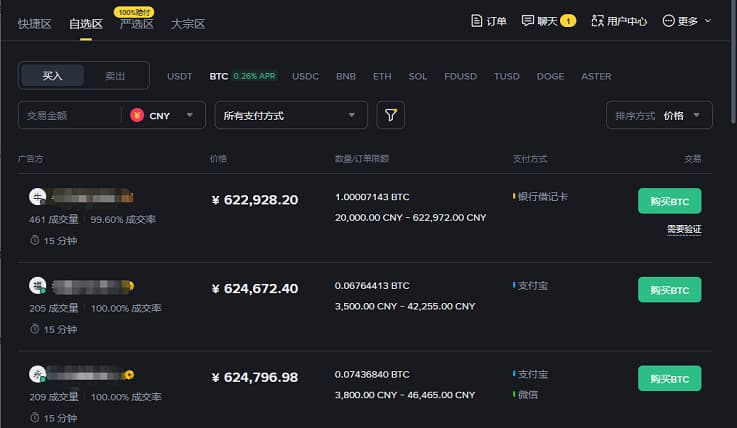The width and height of the screenshot is (737, 428).
Task: Open the 订单 orders icon
Action: point(477,20)
